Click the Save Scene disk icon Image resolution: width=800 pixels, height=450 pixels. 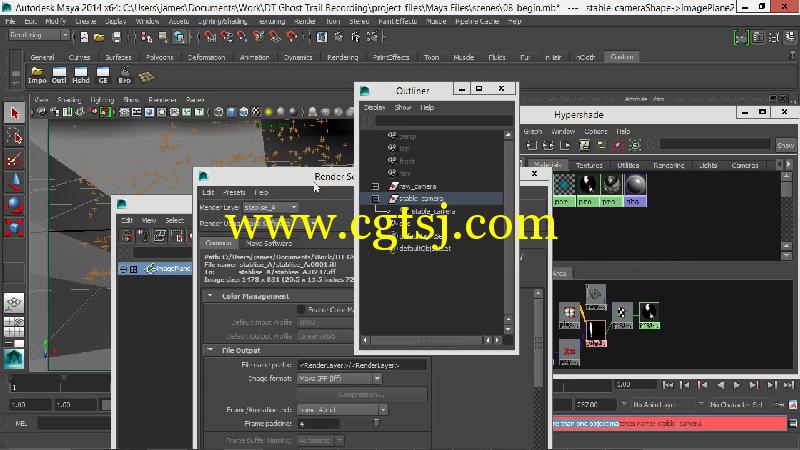[116, 37]
